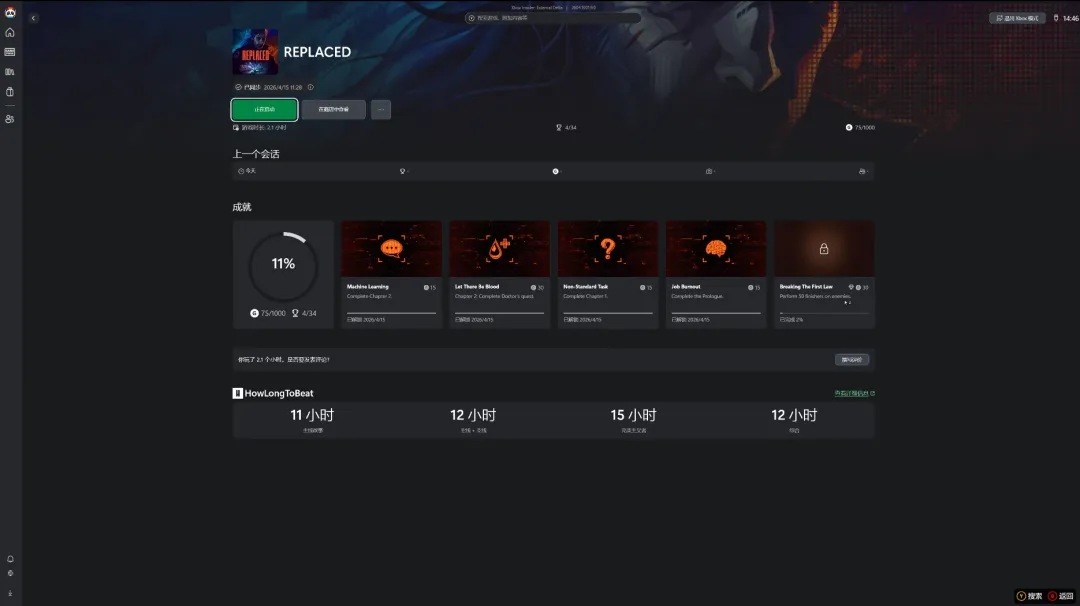The image size is (1080, 606).
Task: Click the Non-Standard Task title
Action: (585, 286)
